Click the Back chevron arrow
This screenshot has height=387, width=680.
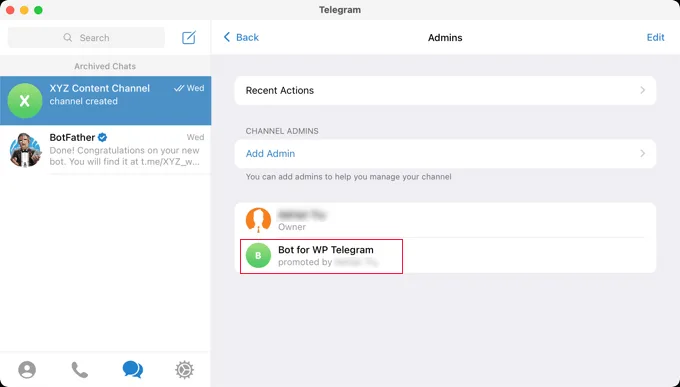pos(226,37)
